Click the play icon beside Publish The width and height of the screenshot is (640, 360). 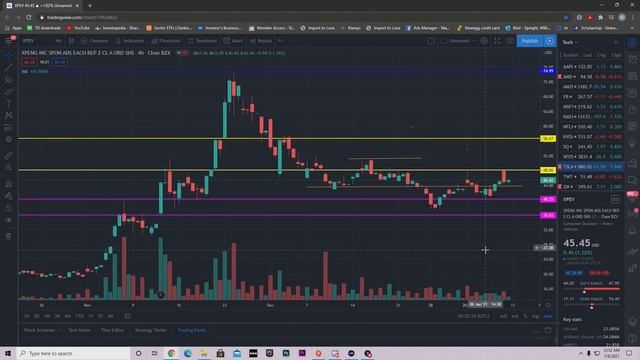pyautogui.click(x=550, y=41)
